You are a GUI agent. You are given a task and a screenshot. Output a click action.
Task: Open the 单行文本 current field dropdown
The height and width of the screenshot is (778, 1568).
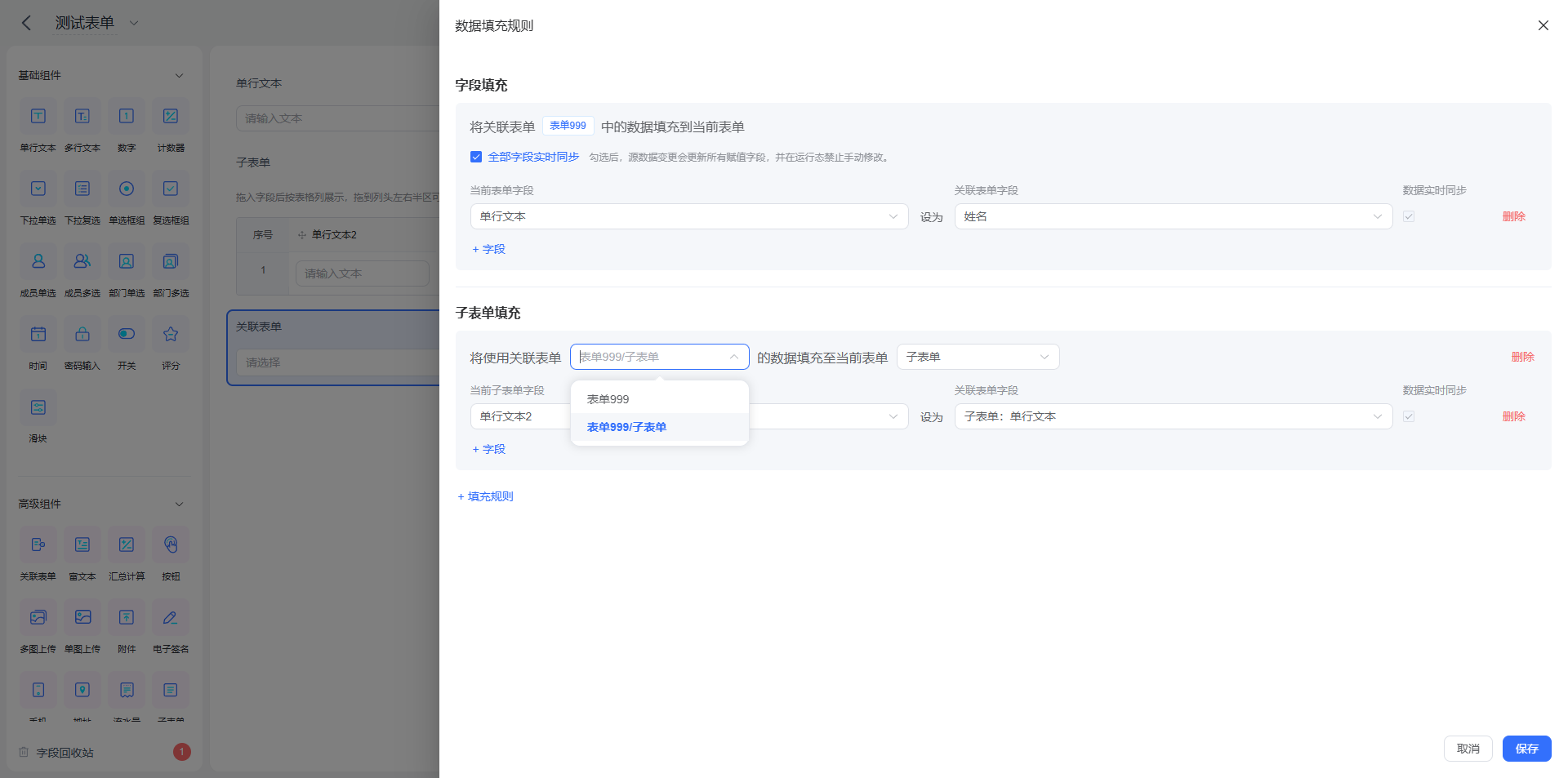point(689,216)
